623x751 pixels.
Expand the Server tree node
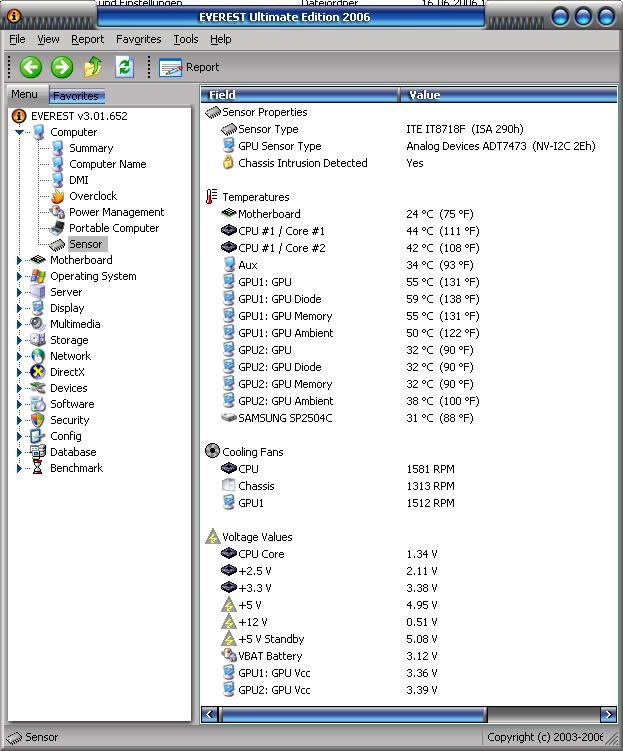(x=19, y=292)
